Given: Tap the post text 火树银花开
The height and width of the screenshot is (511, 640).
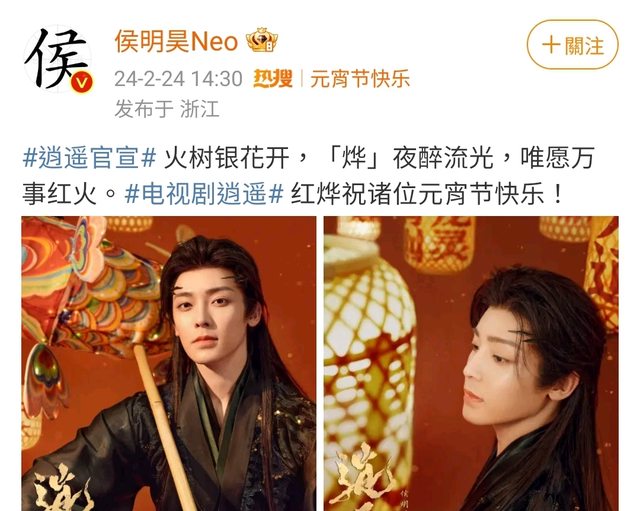Looking at the screenshot, I should (227, 158).
